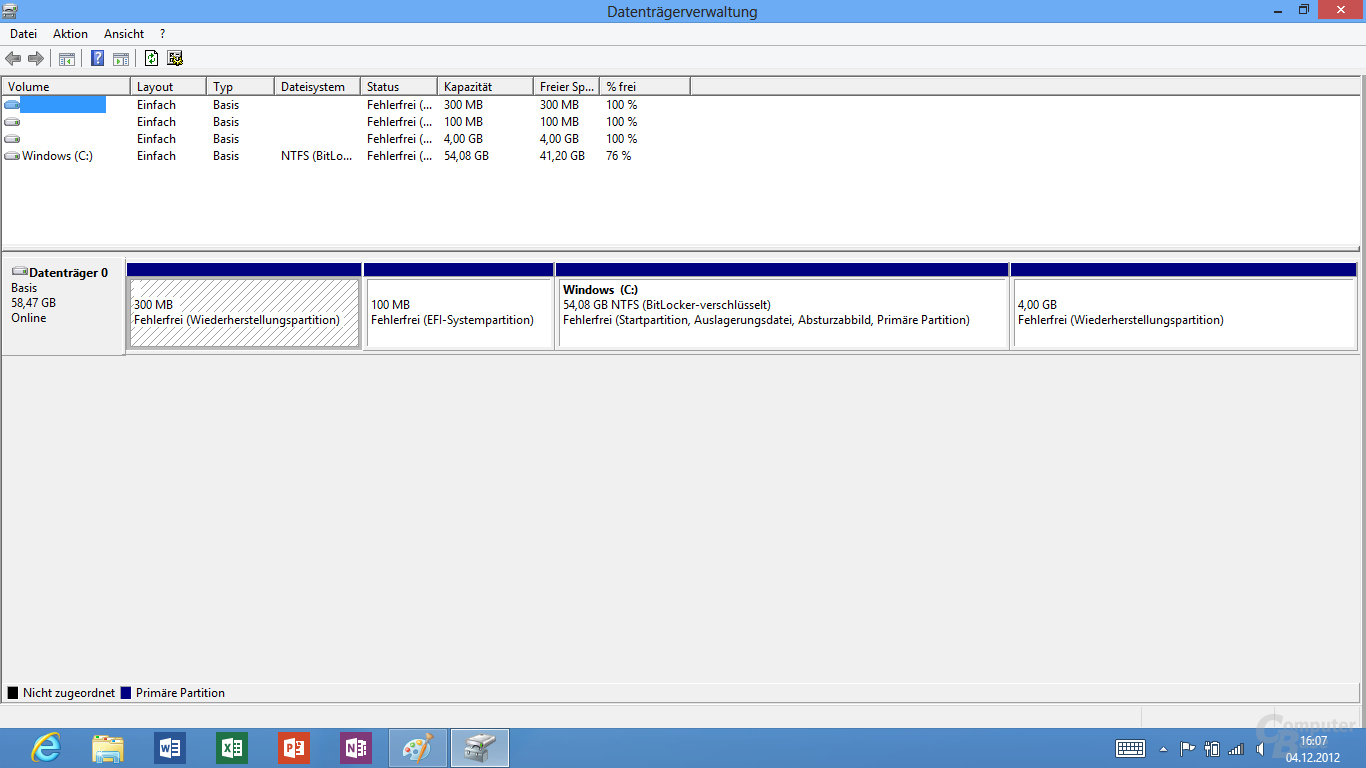This screenshot has width=1366, height=768.
Task: Show hidden system tray icons
Action: (x=1163, y=749)
